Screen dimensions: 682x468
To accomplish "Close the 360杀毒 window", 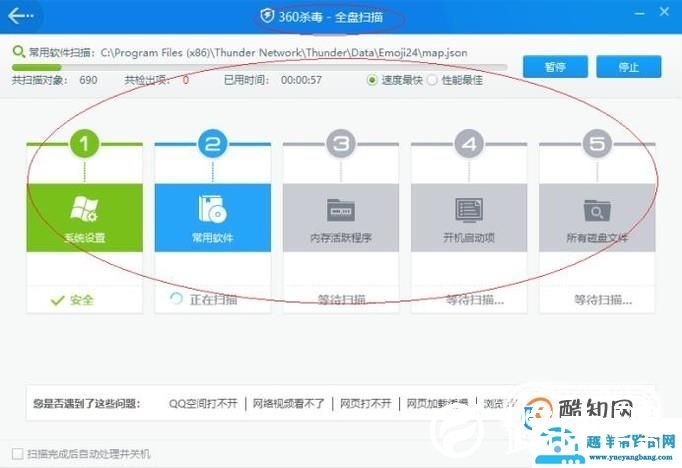I will coord(664,12).
